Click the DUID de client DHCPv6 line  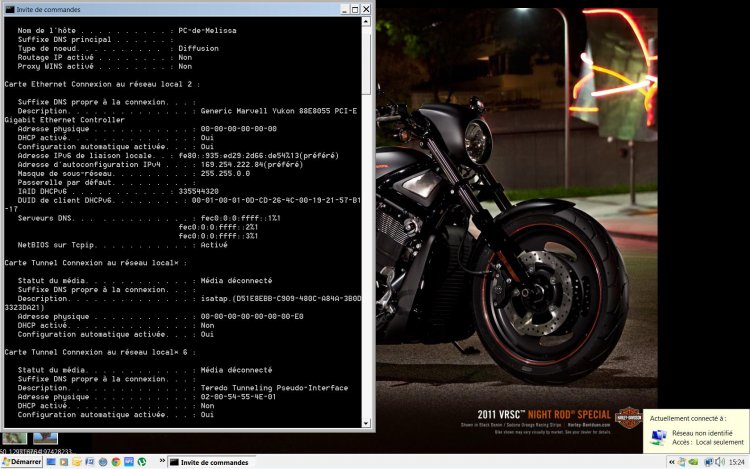pos(189,200)
